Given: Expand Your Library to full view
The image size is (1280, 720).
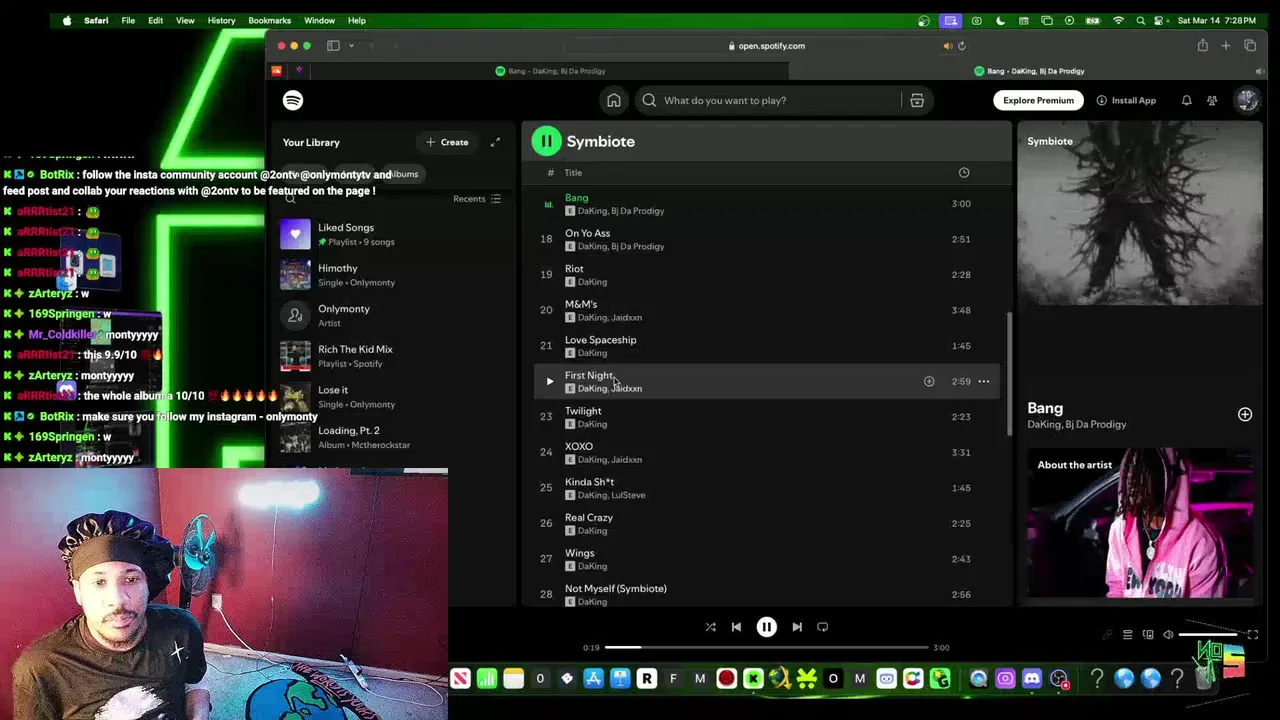Looking at the screenshot, I should [495, 142].
